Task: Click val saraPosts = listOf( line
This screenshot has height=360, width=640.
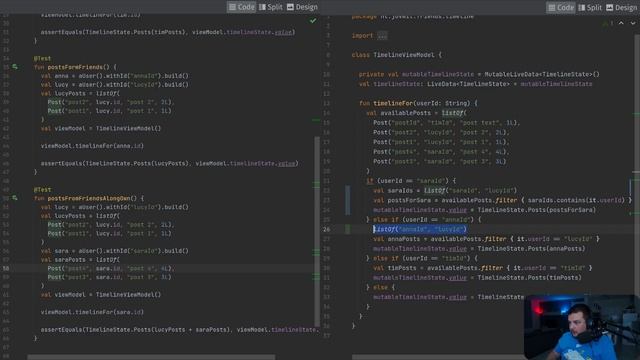Action: 80,260
